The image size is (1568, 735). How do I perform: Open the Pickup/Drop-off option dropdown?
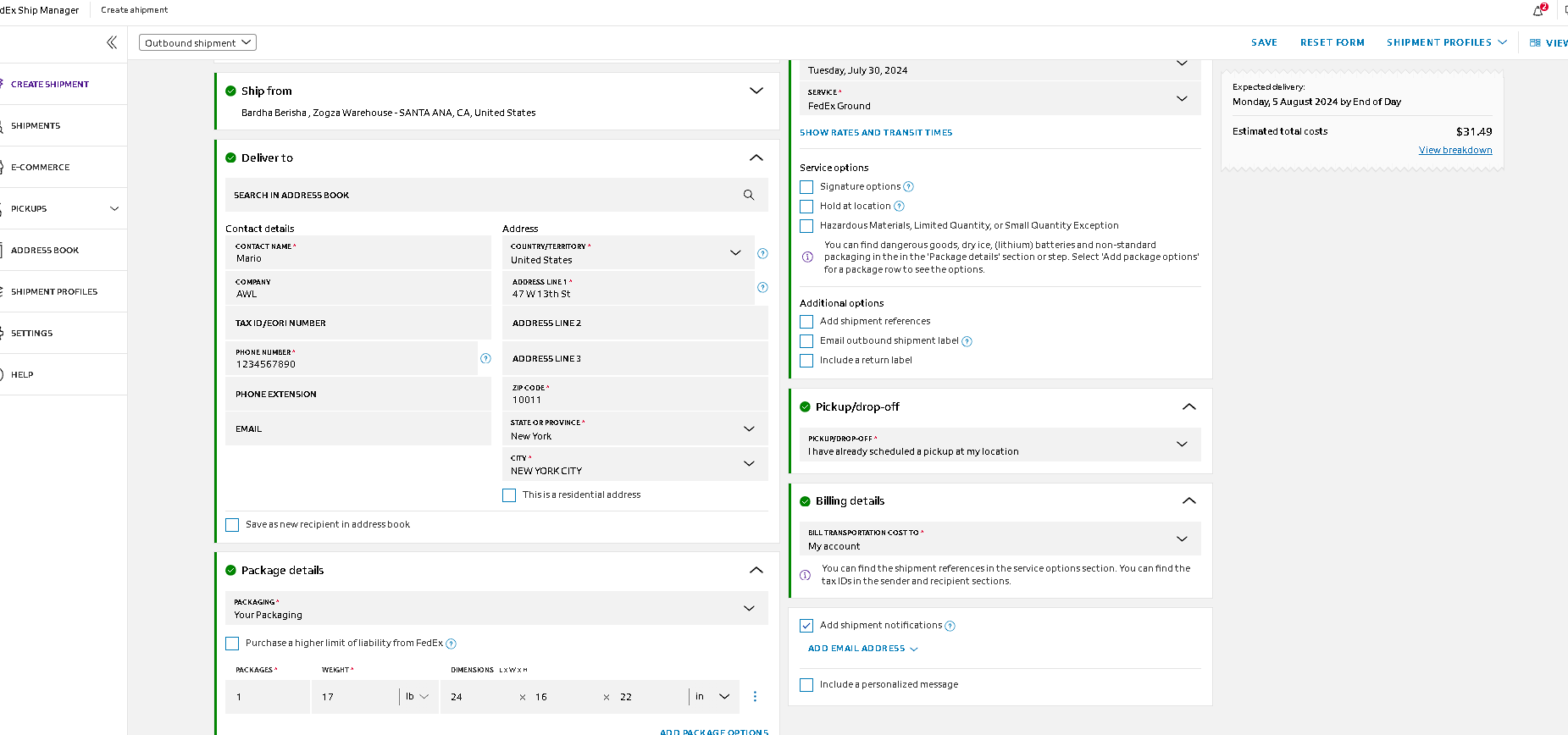1000,445
